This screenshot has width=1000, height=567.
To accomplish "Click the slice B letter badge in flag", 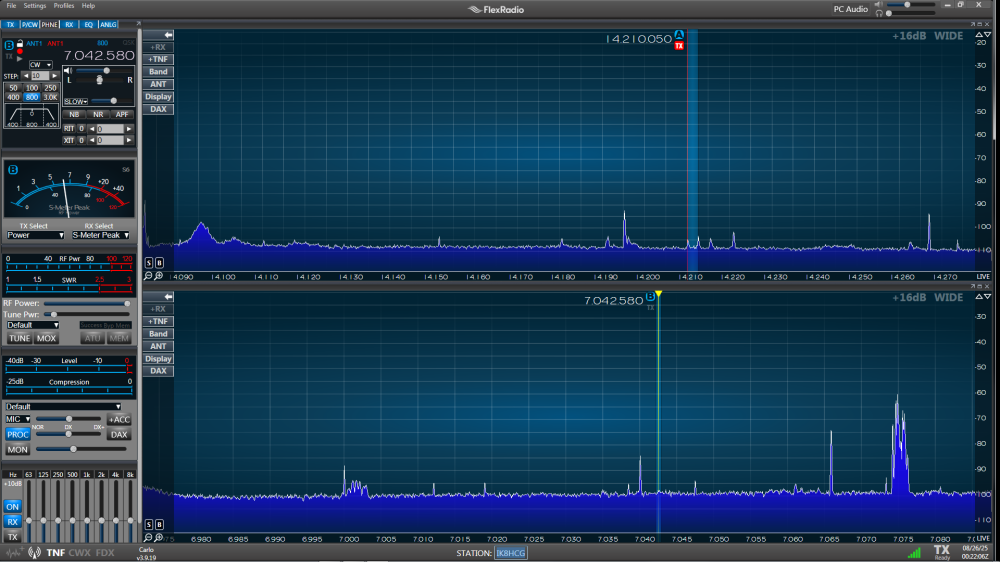I will (9, 45).
